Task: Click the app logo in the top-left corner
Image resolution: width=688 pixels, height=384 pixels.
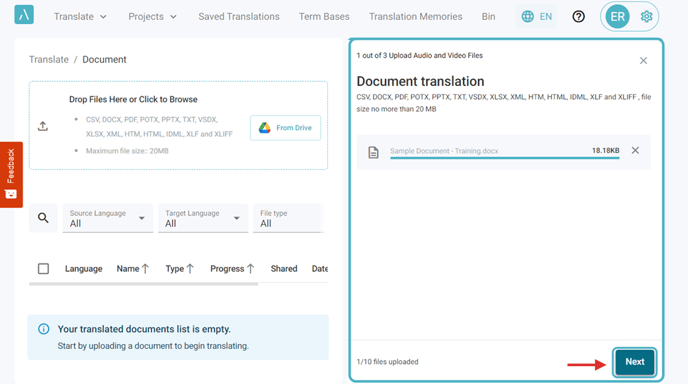Action: 24,14
